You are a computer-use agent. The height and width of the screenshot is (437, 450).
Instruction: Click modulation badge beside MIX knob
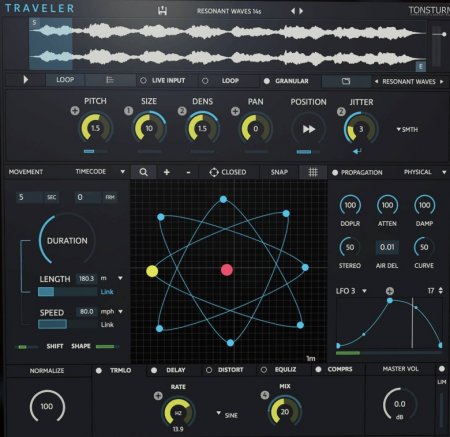(x=265, y=395)
